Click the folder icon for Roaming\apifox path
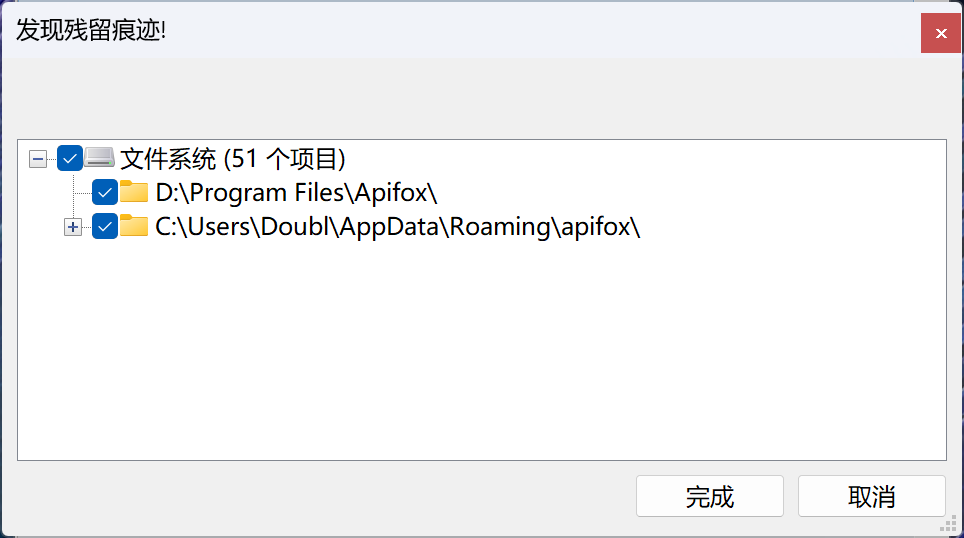Image resolution: width=964 pixels, height=538 pixels. [134, 225]
